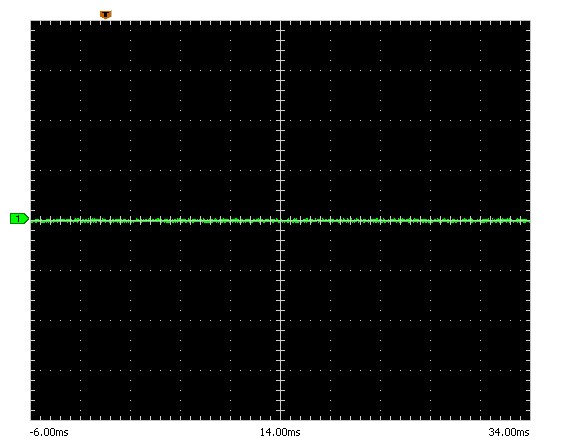This screenshot has height=441, width=561.
Task: Select the green channel 1 waveform trace
Action: click(280, 221)
